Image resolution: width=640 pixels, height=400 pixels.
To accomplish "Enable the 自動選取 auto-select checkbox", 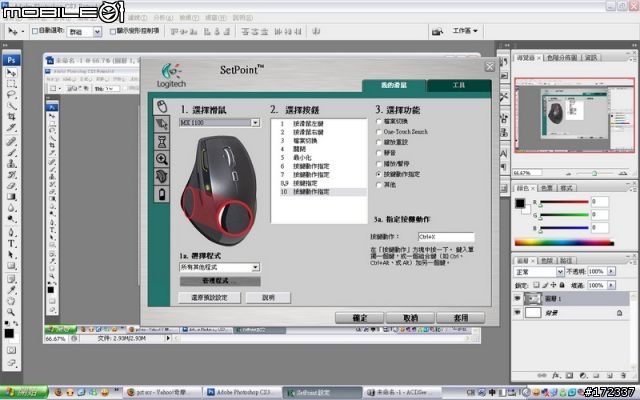I will (x=35, y=31).
